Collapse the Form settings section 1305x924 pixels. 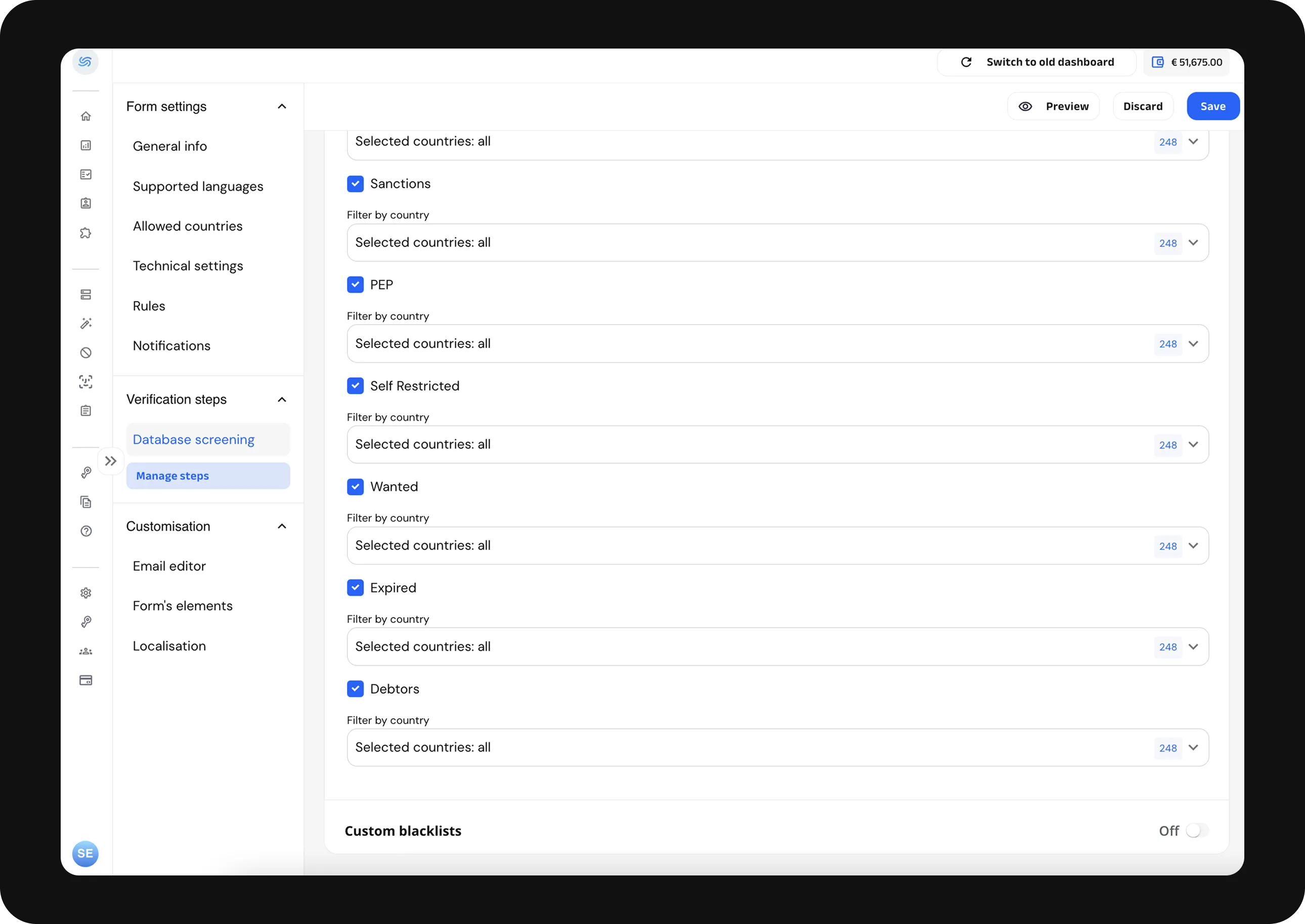(282, 106)
